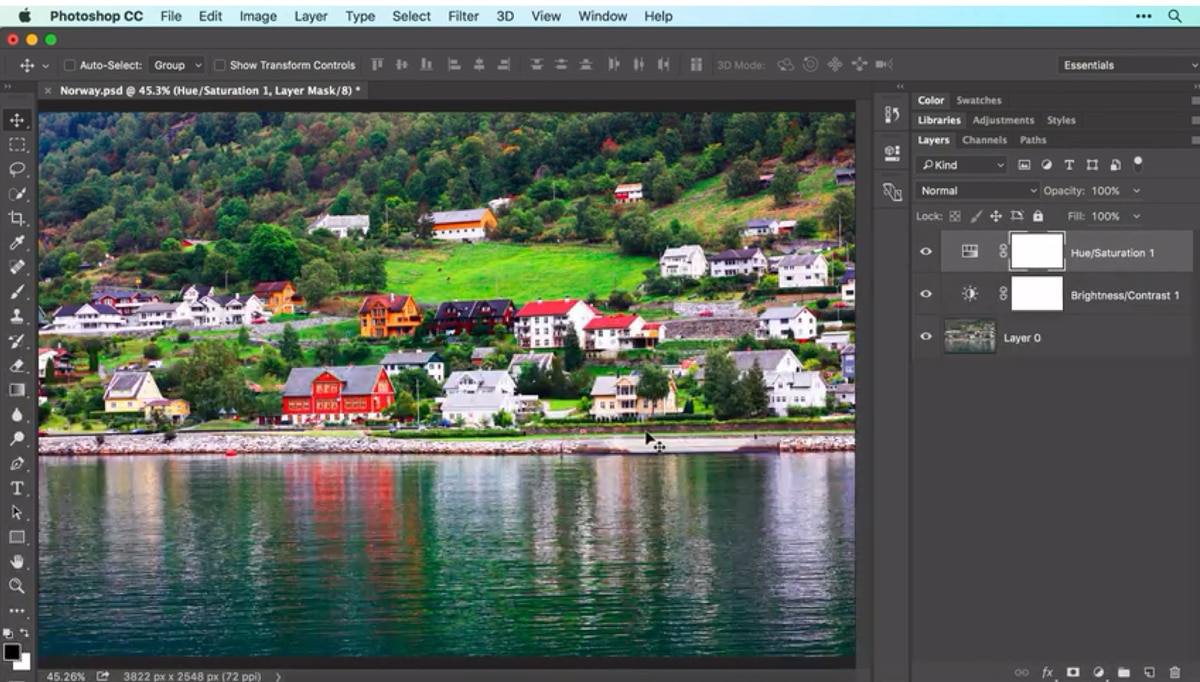This screenshot has width=1200, height=682.
Task: Open the Group dropdown in the options bar
Action: 176,63
